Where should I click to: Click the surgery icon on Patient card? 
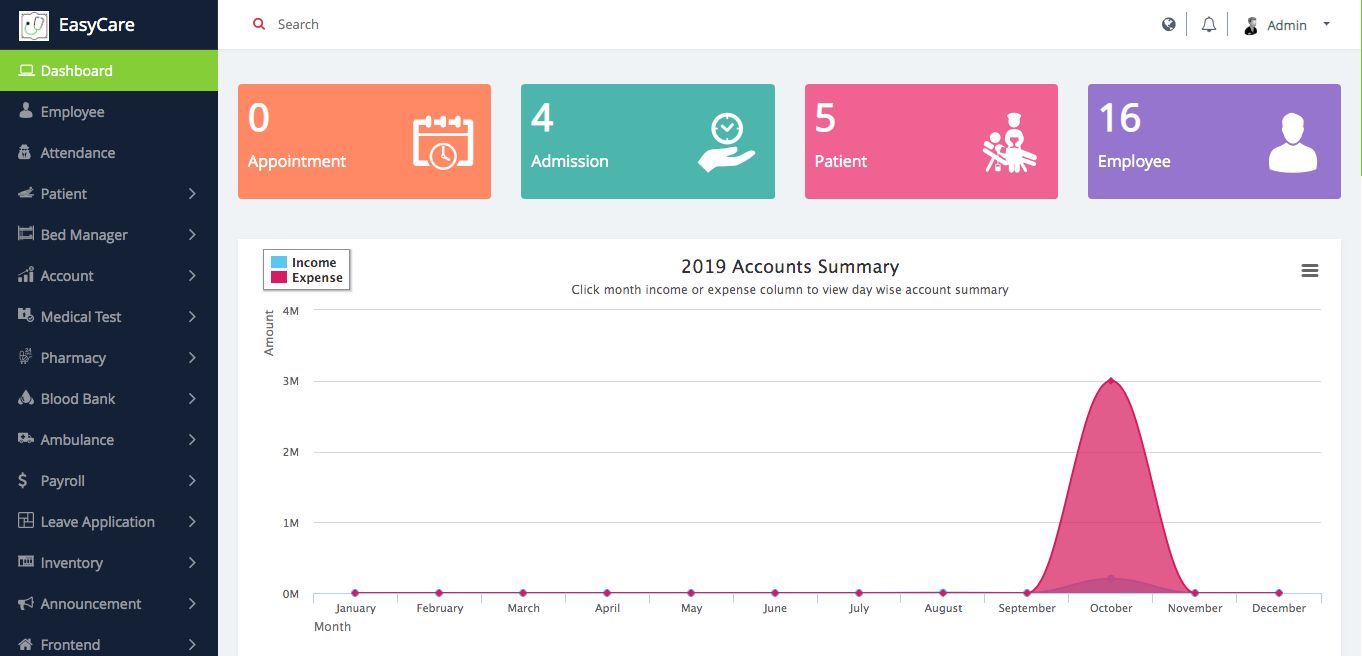tap(1009, 143)
